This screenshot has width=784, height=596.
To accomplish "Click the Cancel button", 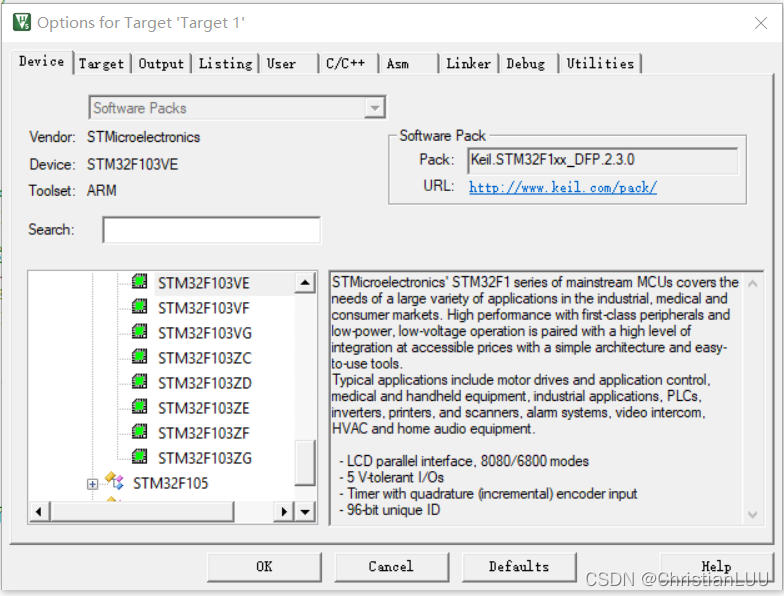I will (x=391, y=566).
